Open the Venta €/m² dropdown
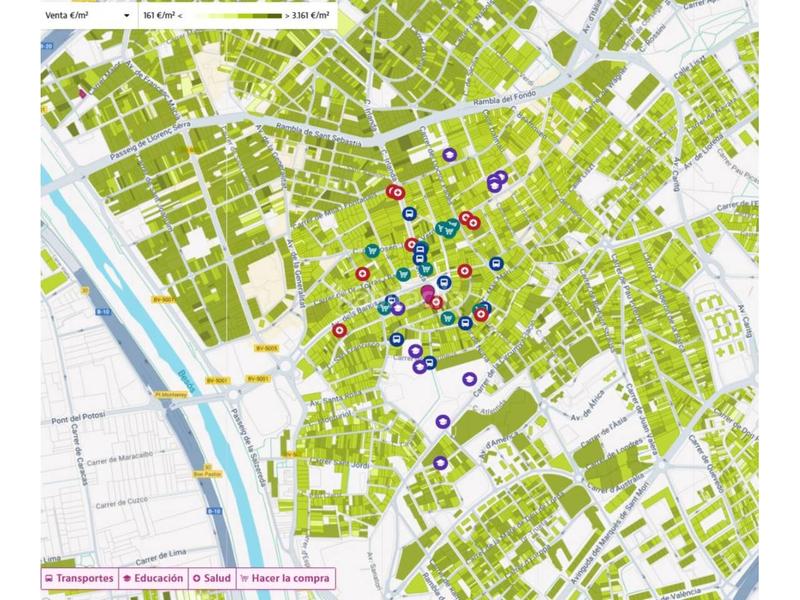The image size is (800, 600). click(88, 16)
